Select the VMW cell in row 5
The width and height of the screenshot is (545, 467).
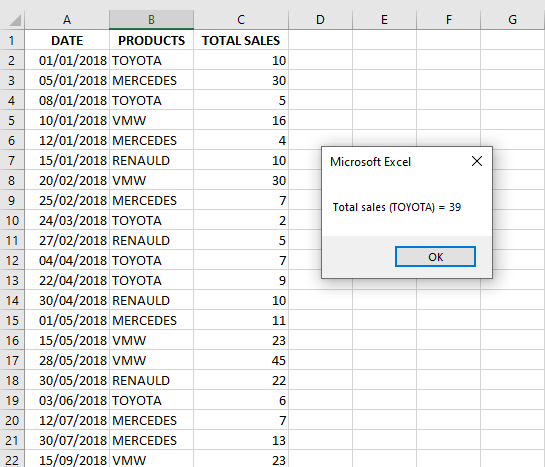(152, 120)
